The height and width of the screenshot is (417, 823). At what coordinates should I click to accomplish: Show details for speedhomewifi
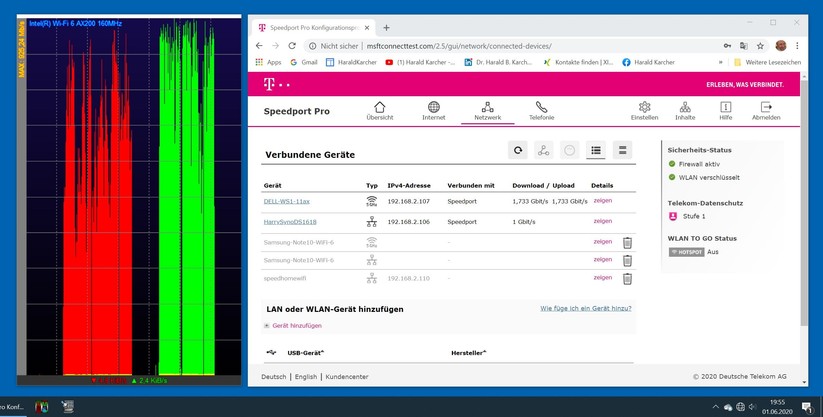point(603,277)
